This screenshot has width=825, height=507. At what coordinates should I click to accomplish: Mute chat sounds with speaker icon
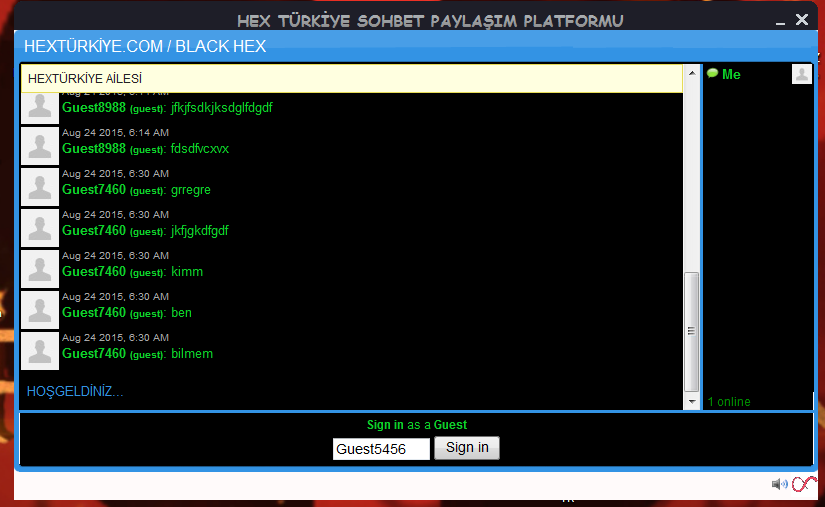point(779,484)
